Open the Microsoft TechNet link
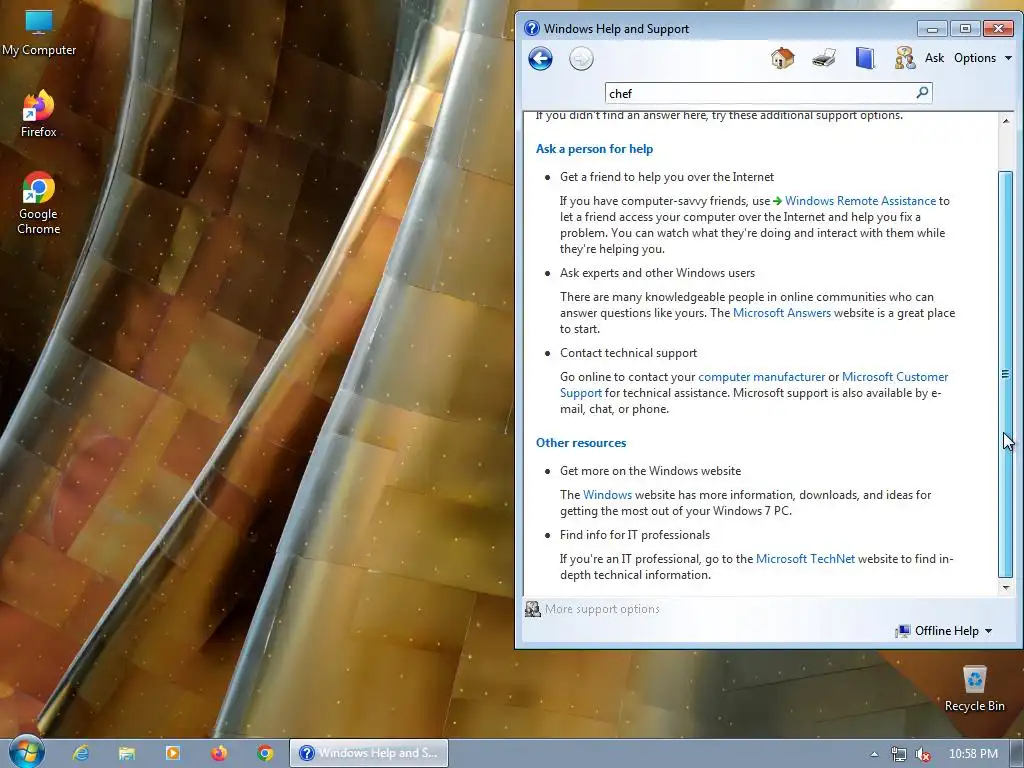1024x768 pixels. (x=805, y=559)
